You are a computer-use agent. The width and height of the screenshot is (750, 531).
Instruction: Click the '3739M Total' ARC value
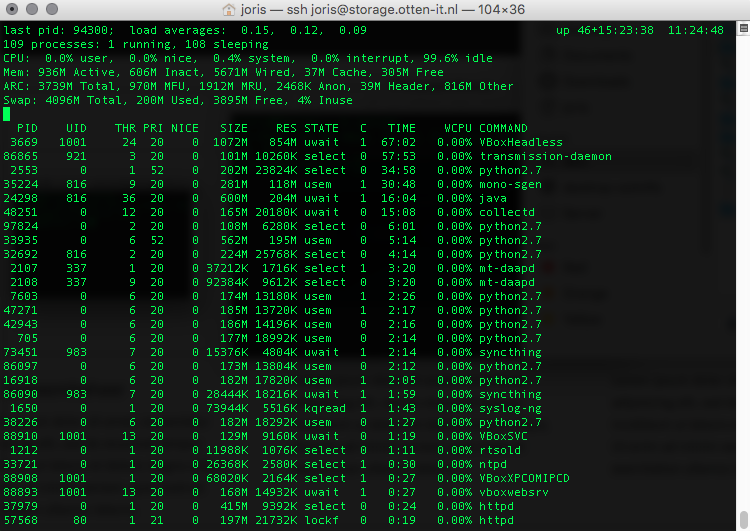pos(77,86)
